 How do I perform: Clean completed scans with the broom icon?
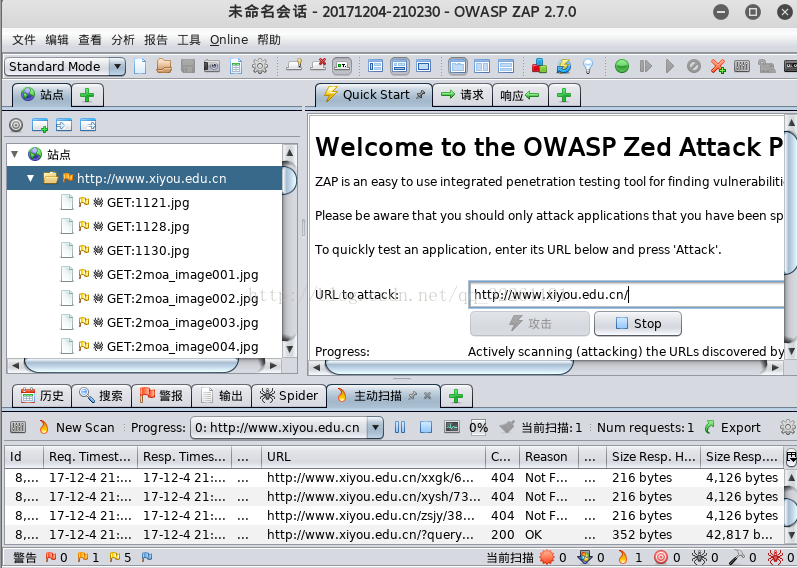[507, 427]
